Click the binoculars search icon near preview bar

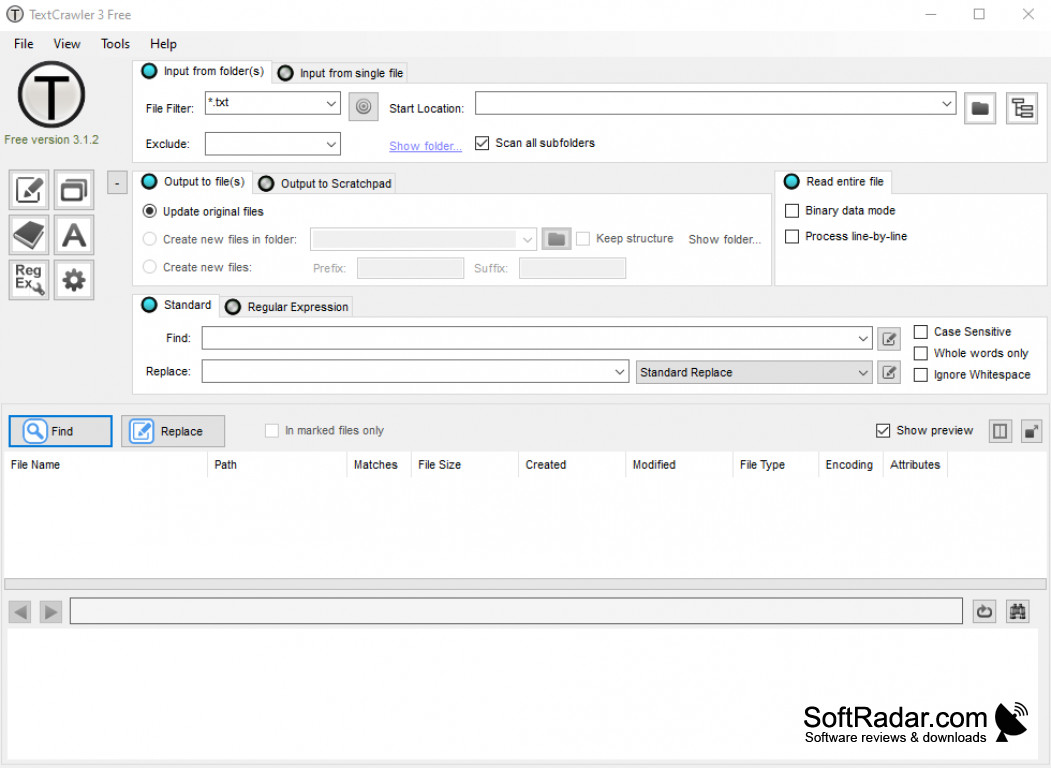(x=1017, y=611)
